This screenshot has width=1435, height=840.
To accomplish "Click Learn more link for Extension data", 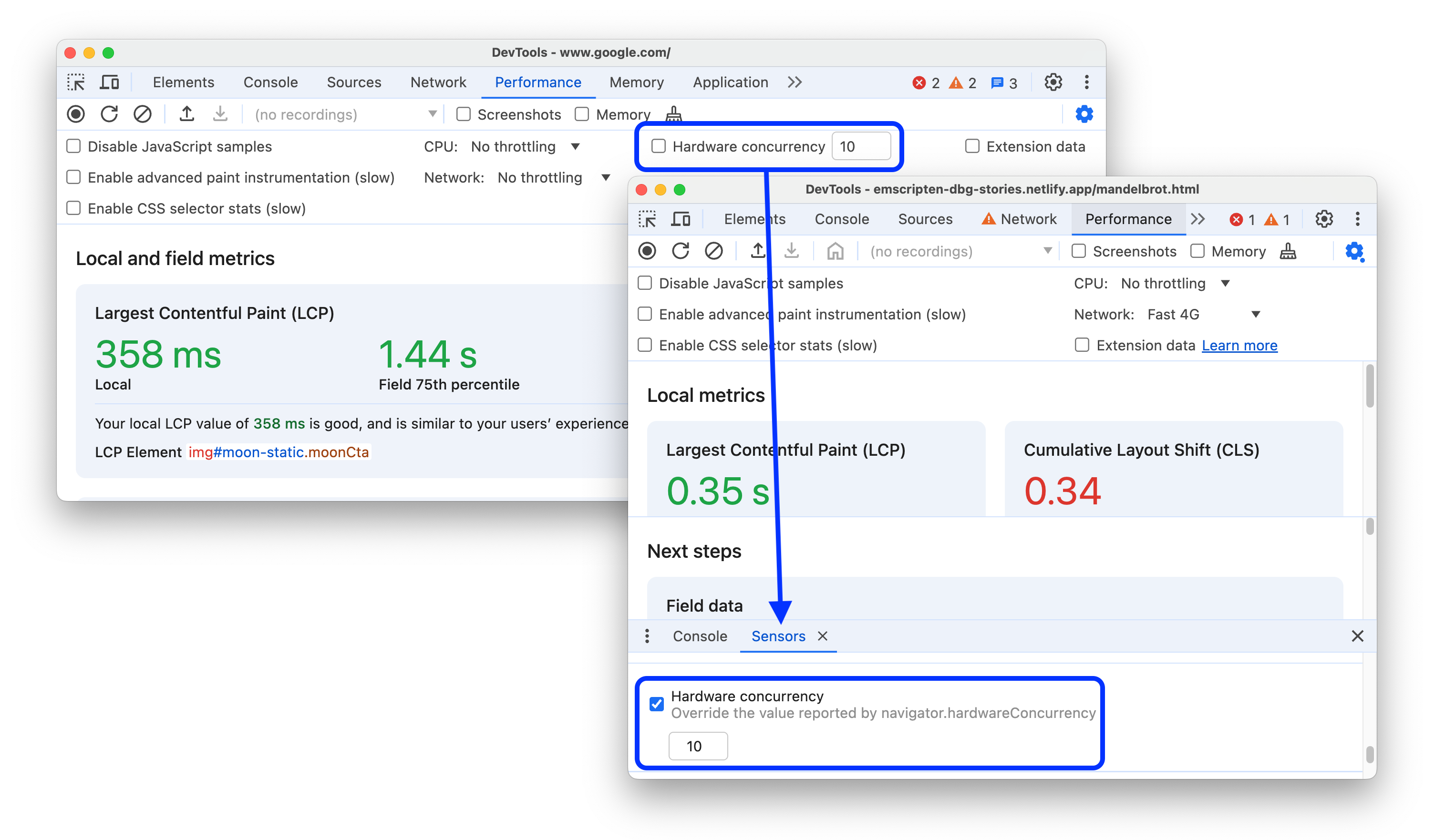I will 1241,346.
